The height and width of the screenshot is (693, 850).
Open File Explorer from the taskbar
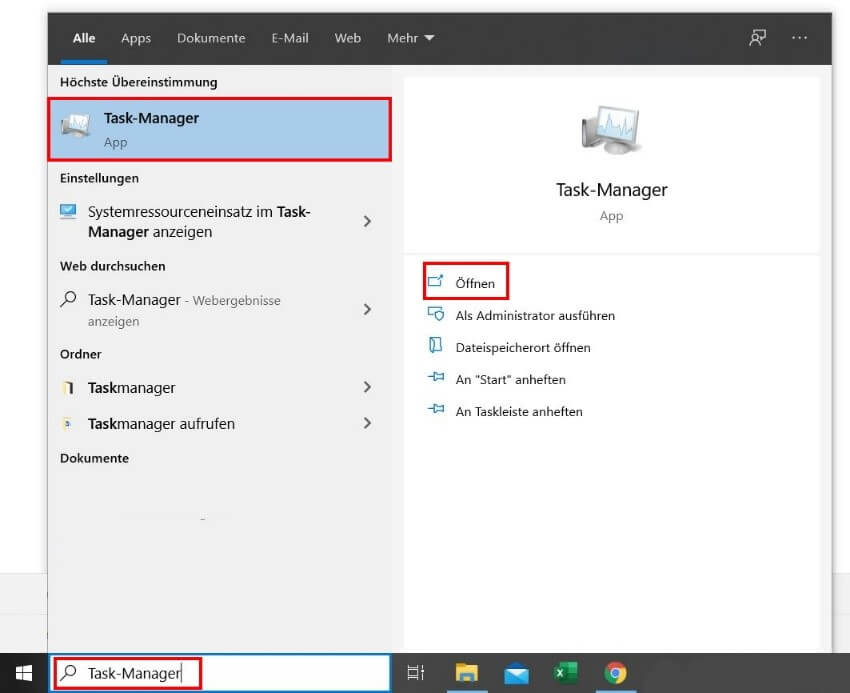pyautogui.click(x=466, y=673)
